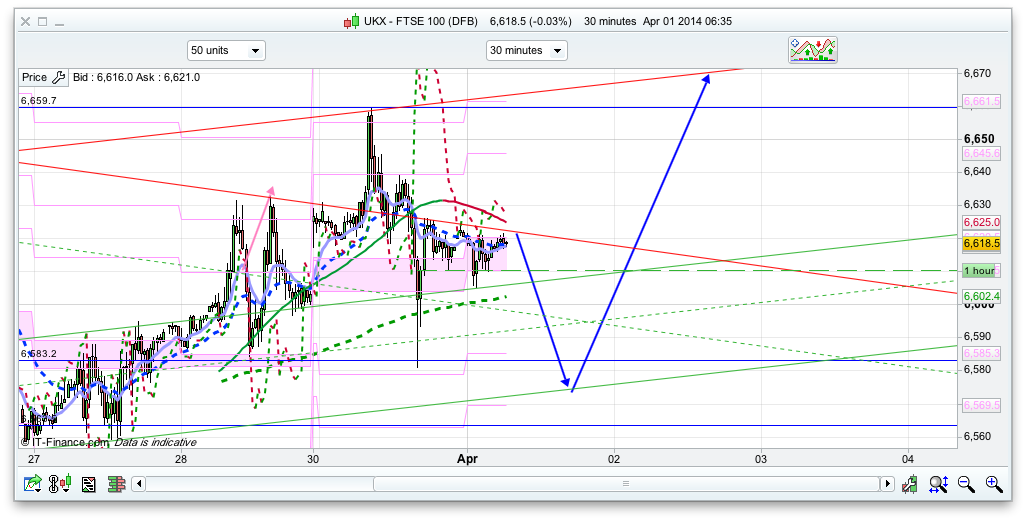Open the 30 minutes timeframe dropdown
This screenshot has height=521, width=1026.
[x=526, y=50]
